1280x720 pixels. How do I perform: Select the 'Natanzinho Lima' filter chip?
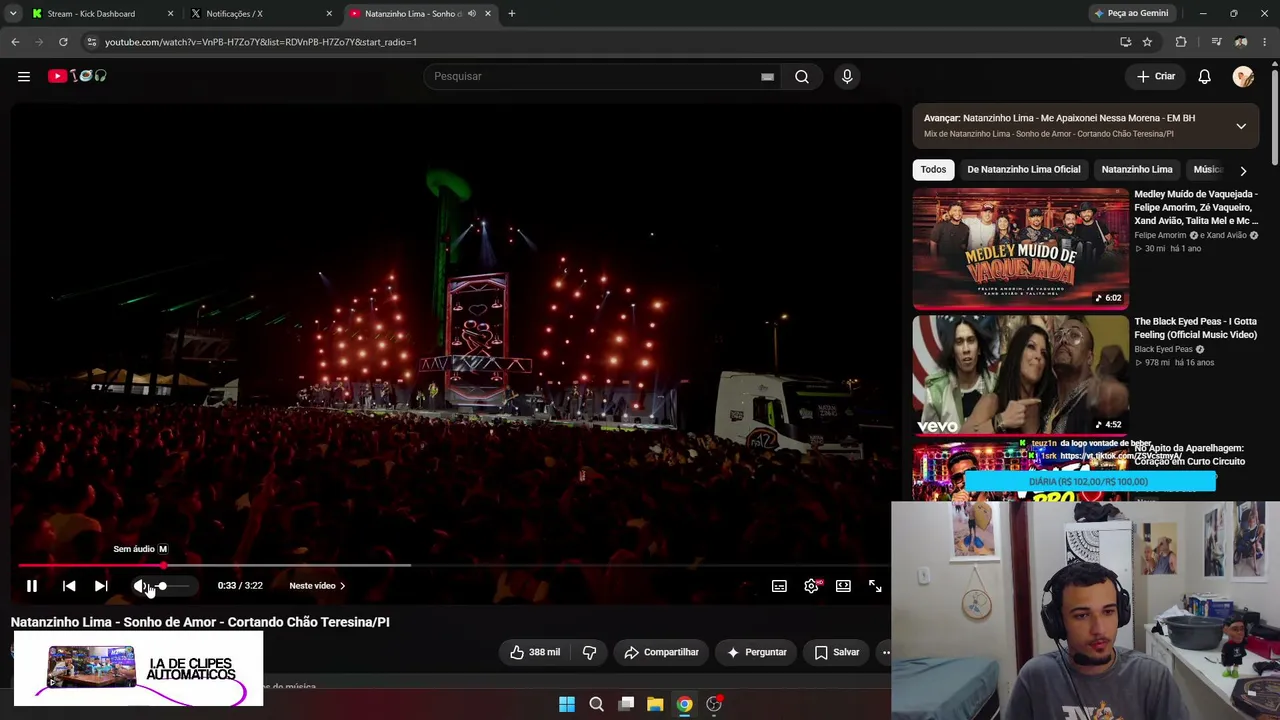(x=1137, y=170)
